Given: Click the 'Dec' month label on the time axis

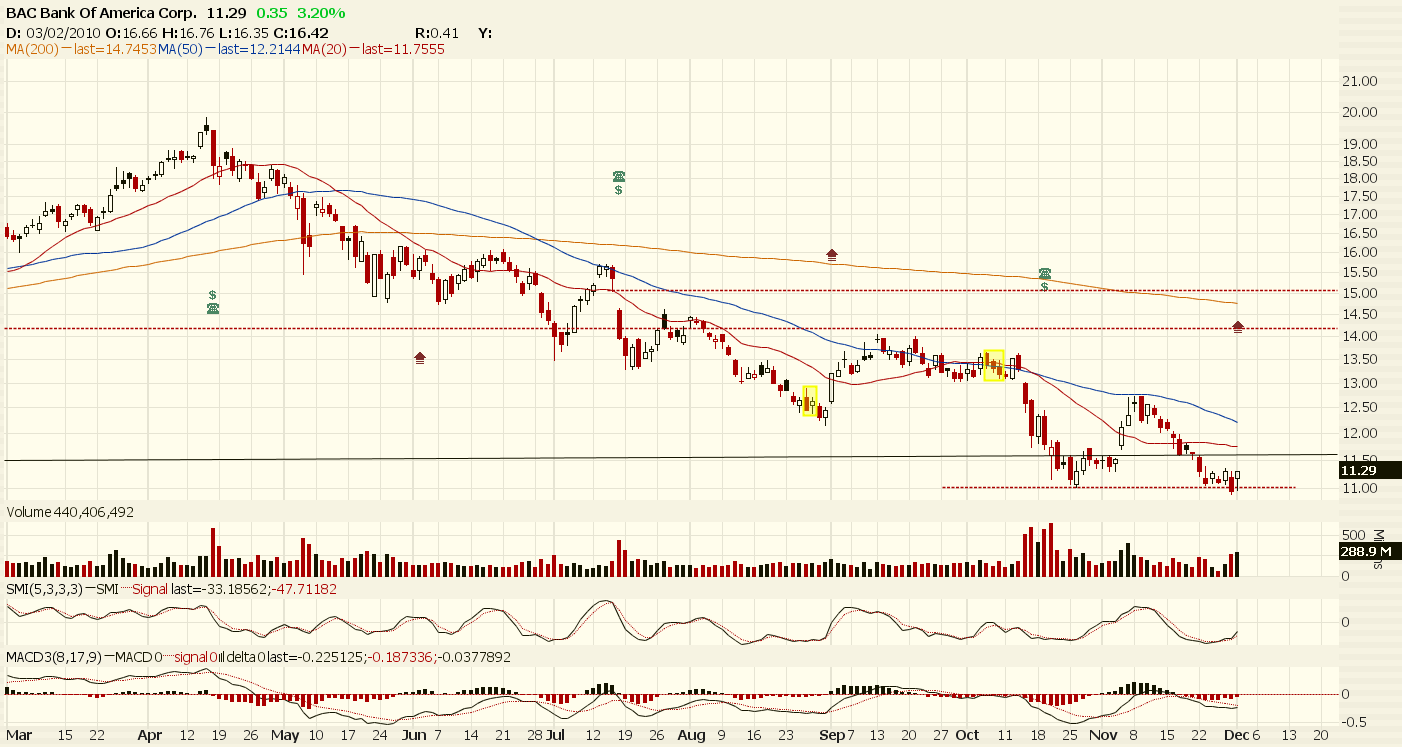Looking at the screenshot, I should pos(1238,735).
